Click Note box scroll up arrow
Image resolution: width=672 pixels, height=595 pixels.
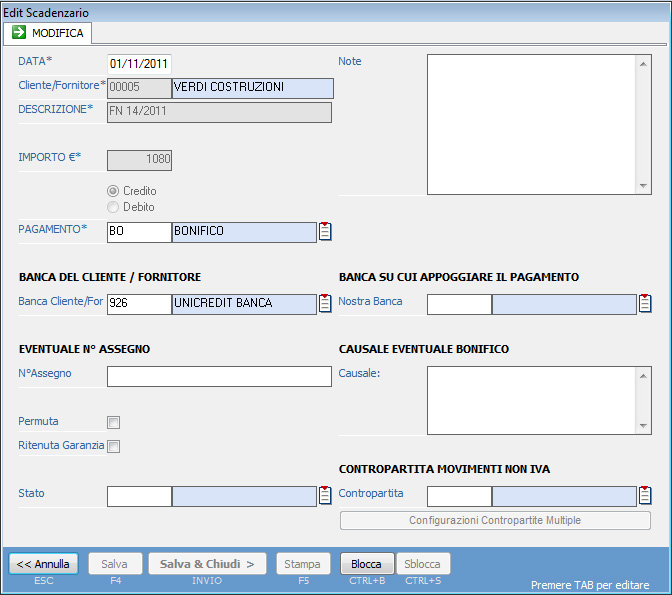click(643, 62)
